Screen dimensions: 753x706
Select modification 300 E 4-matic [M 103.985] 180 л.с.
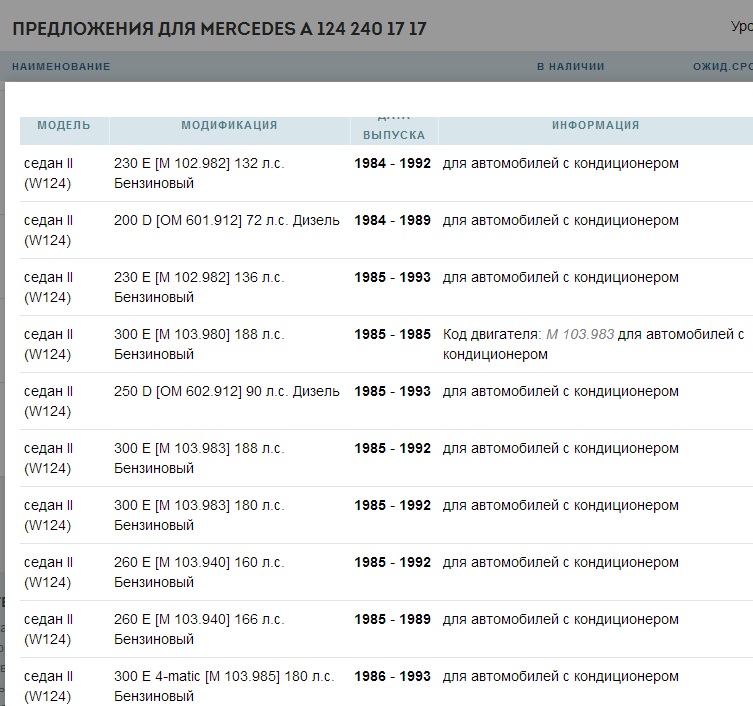224,686
